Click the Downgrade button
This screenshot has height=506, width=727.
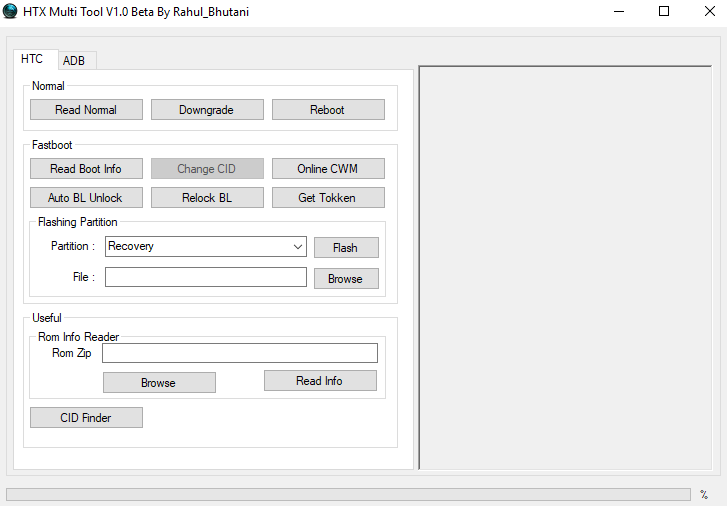(x=207, y=110)
